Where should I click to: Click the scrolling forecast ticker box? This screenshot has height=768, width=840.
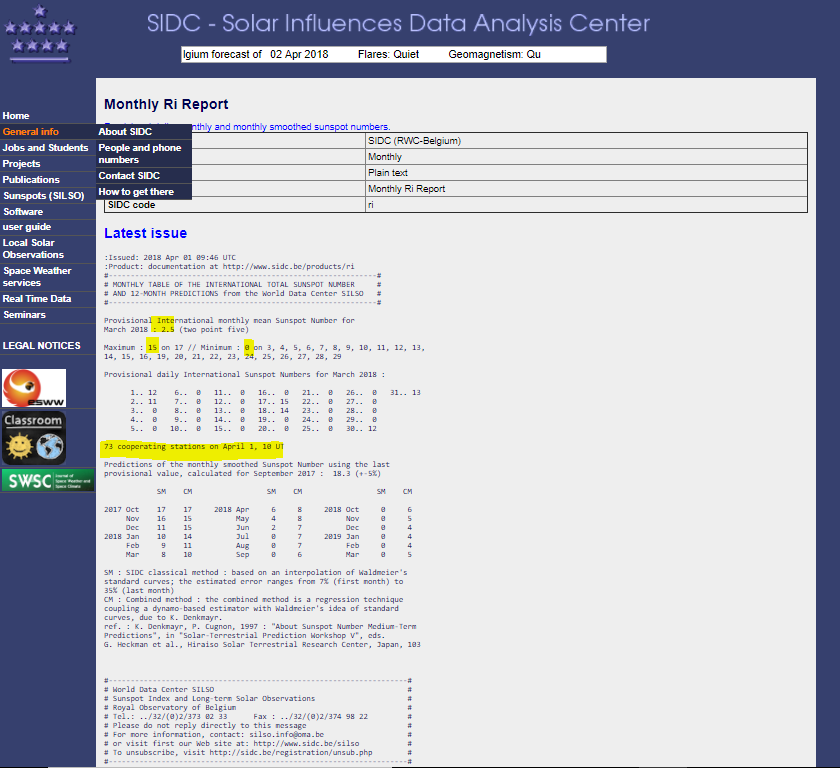point(394,55)
